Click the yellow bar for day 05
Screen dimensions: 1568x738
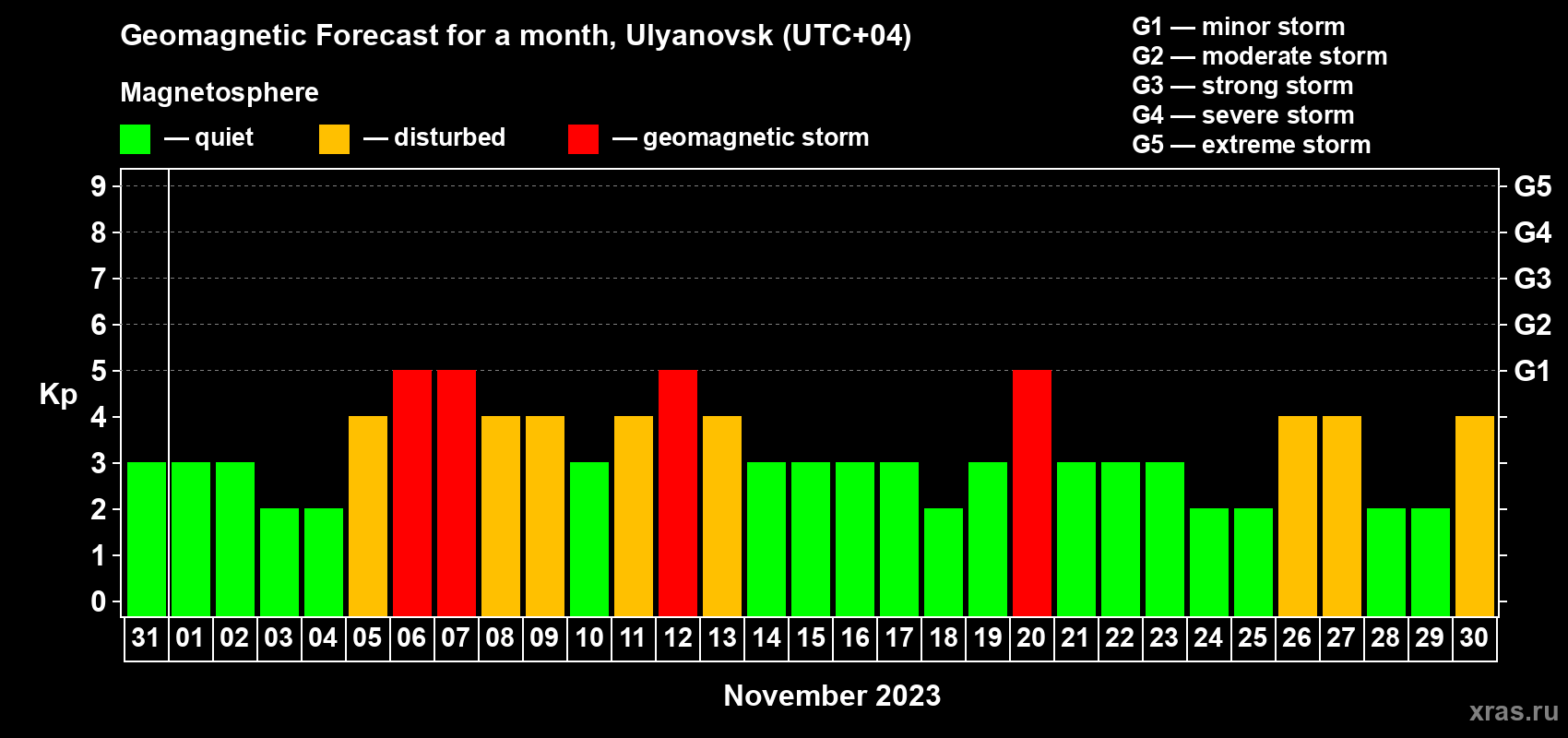point(368,516)
